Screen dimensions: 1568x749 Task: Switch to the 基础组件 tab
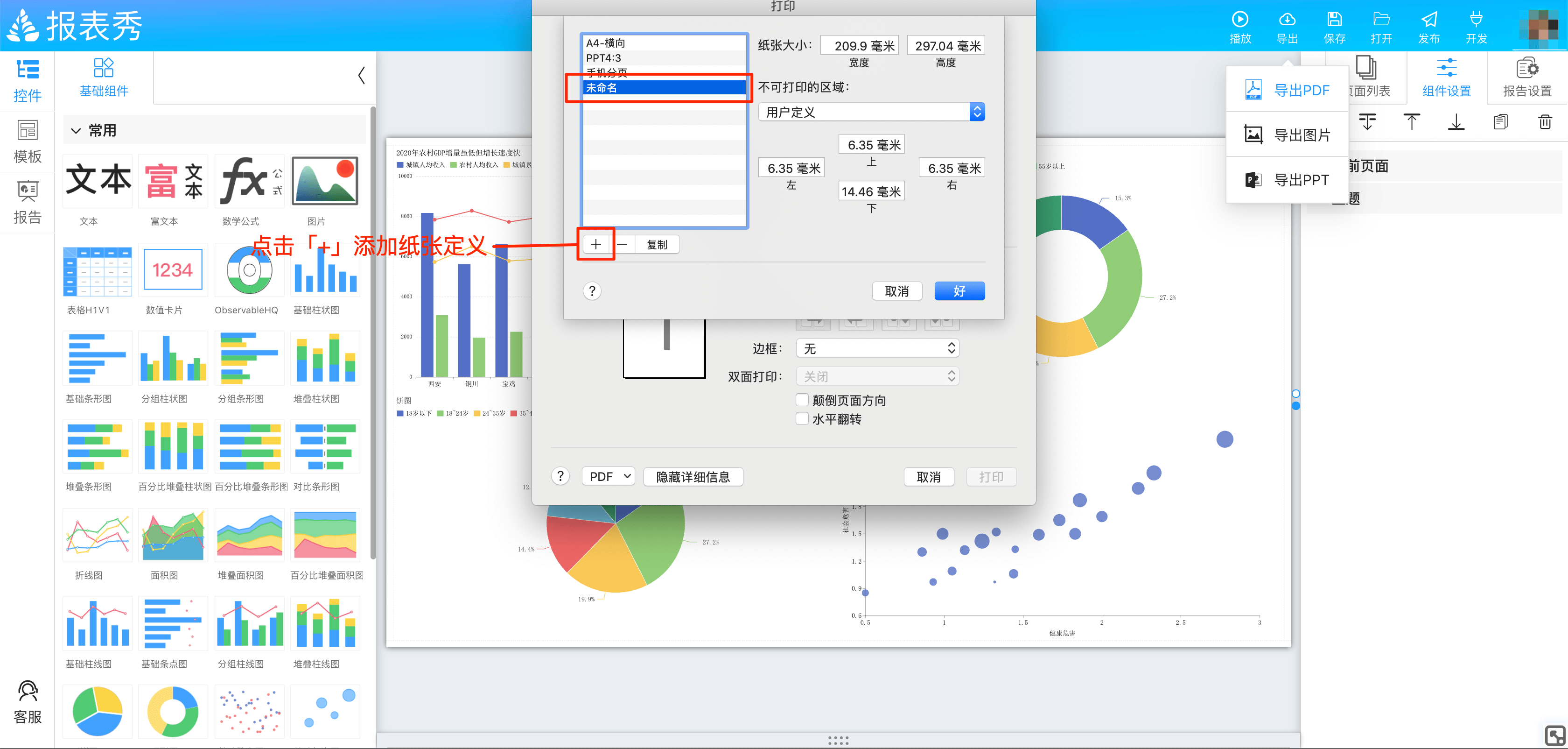[x=104, y=78]
